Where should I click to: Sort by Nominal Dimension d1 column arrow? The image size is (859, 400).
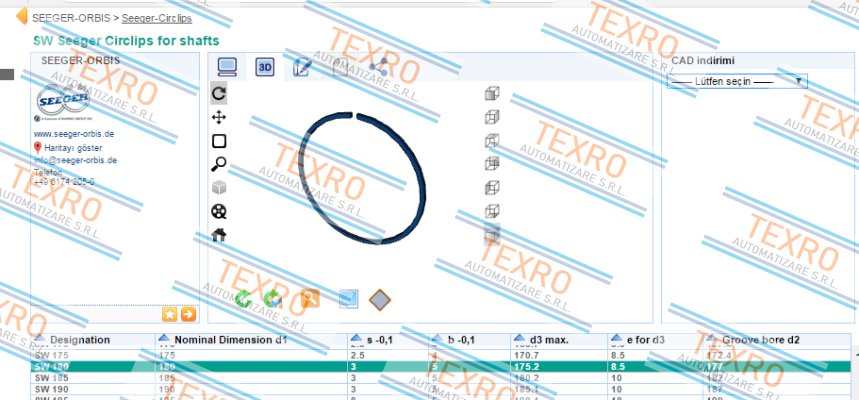pyautogui.click(x=164, y=339)
